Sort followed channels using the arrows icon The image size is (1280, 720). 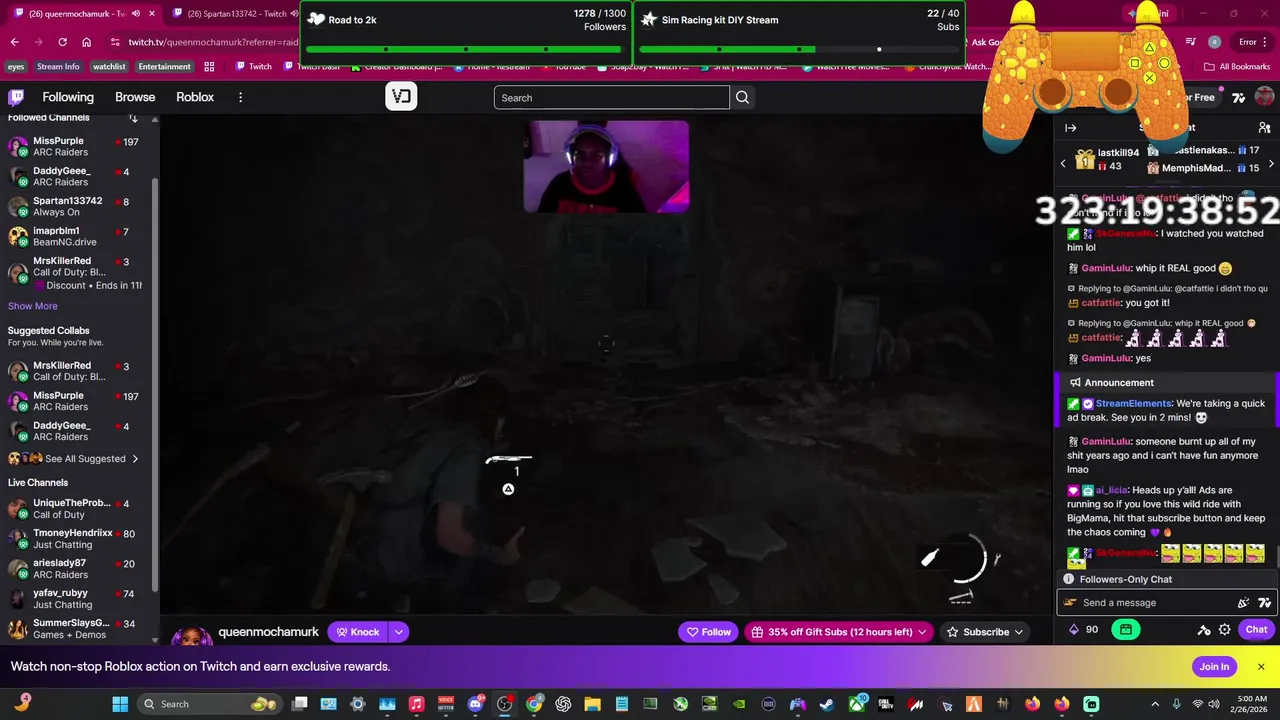pyautogui.click(x=133, y=118)
